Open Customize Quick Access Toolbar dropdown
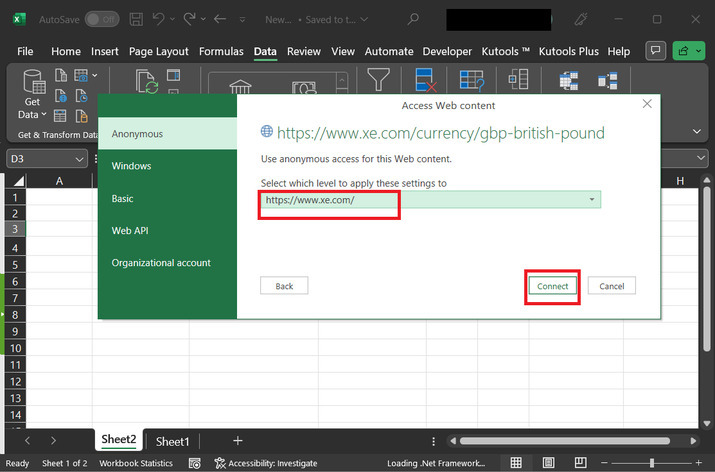715x472 pixels. (x=243, y=20)
